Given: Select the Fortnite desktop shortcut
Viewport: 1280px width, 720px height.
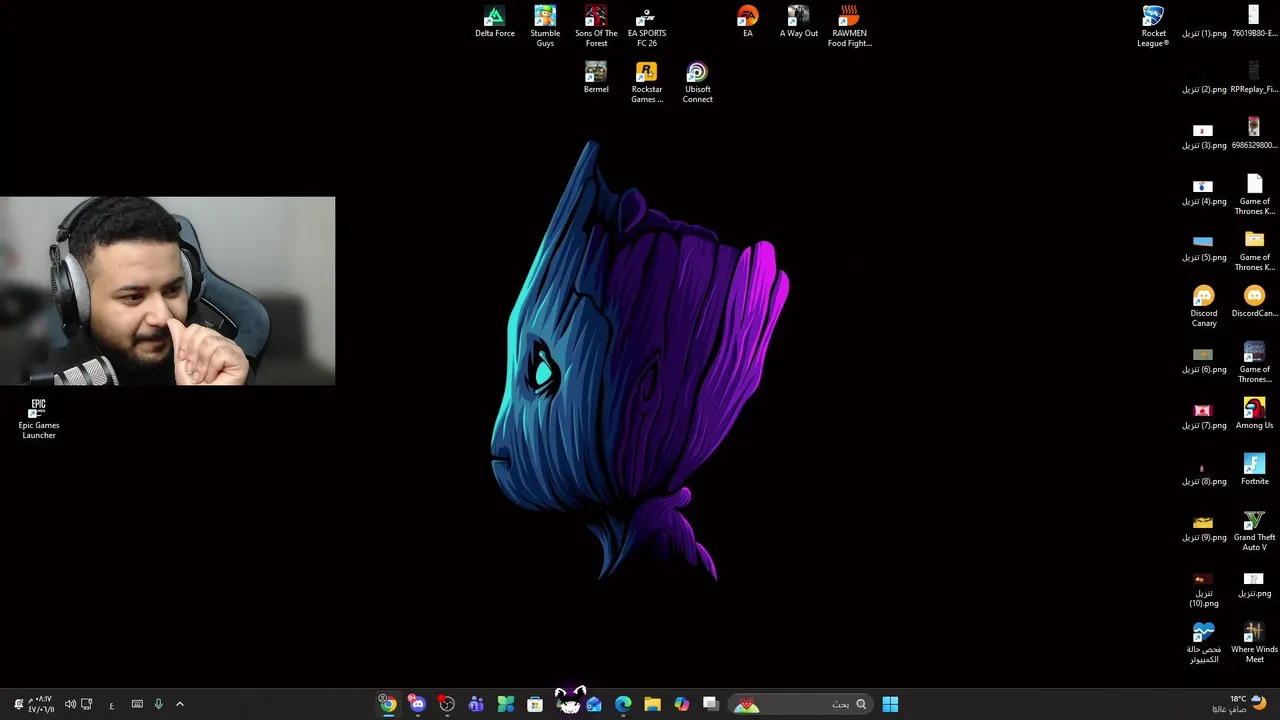Looking at the screenshot, I should (x=1254, y=470).
